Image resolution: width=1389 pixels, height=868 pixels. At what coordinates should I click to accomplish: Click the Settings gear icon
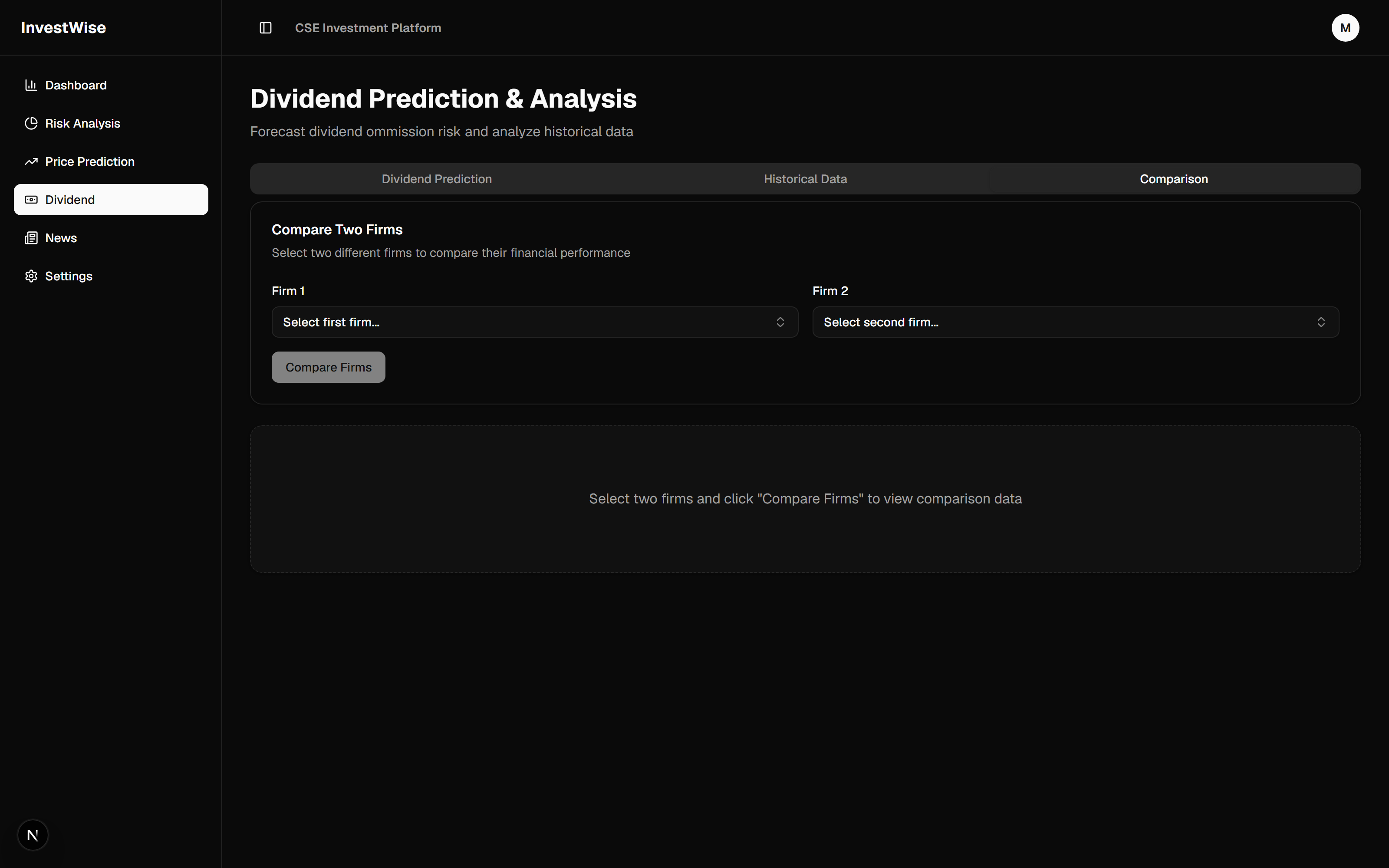coord(31,276)
